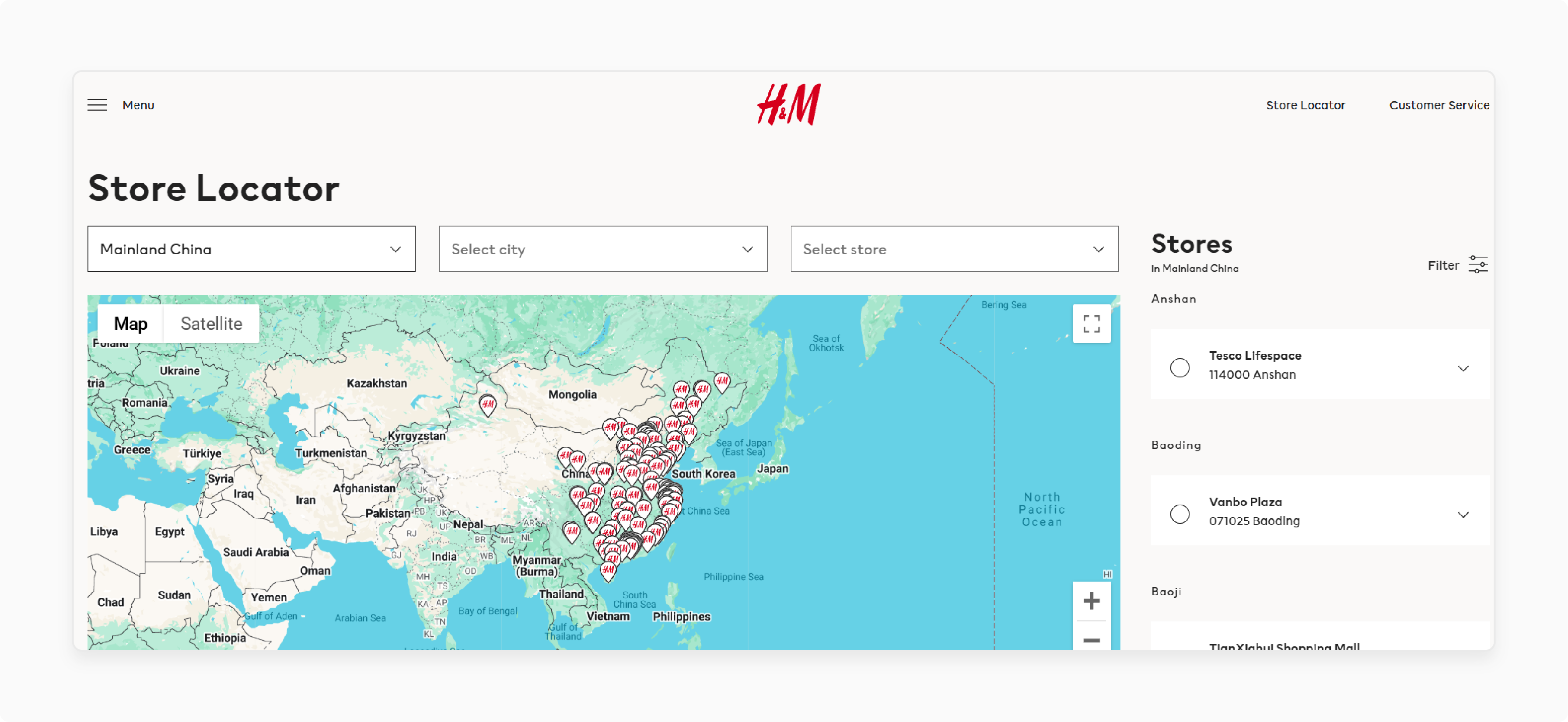Click the H&M logo
Screen dimensions: 1568x722
tap(788, 105)
